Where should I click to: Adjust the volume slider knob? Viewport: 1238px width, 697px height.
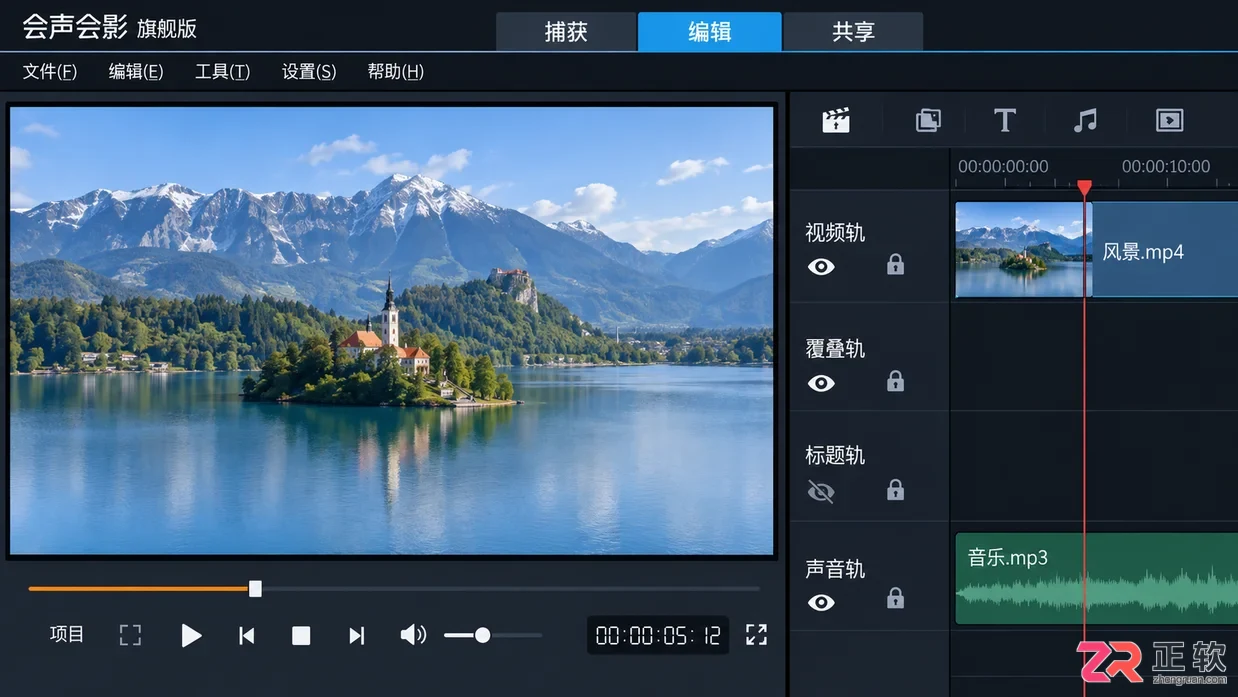pos(482,635)
